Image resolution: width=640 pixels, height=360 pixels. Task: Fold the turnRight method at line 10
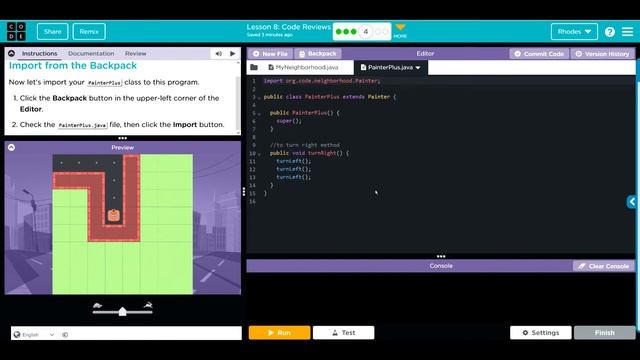click(x=259, y=154)
